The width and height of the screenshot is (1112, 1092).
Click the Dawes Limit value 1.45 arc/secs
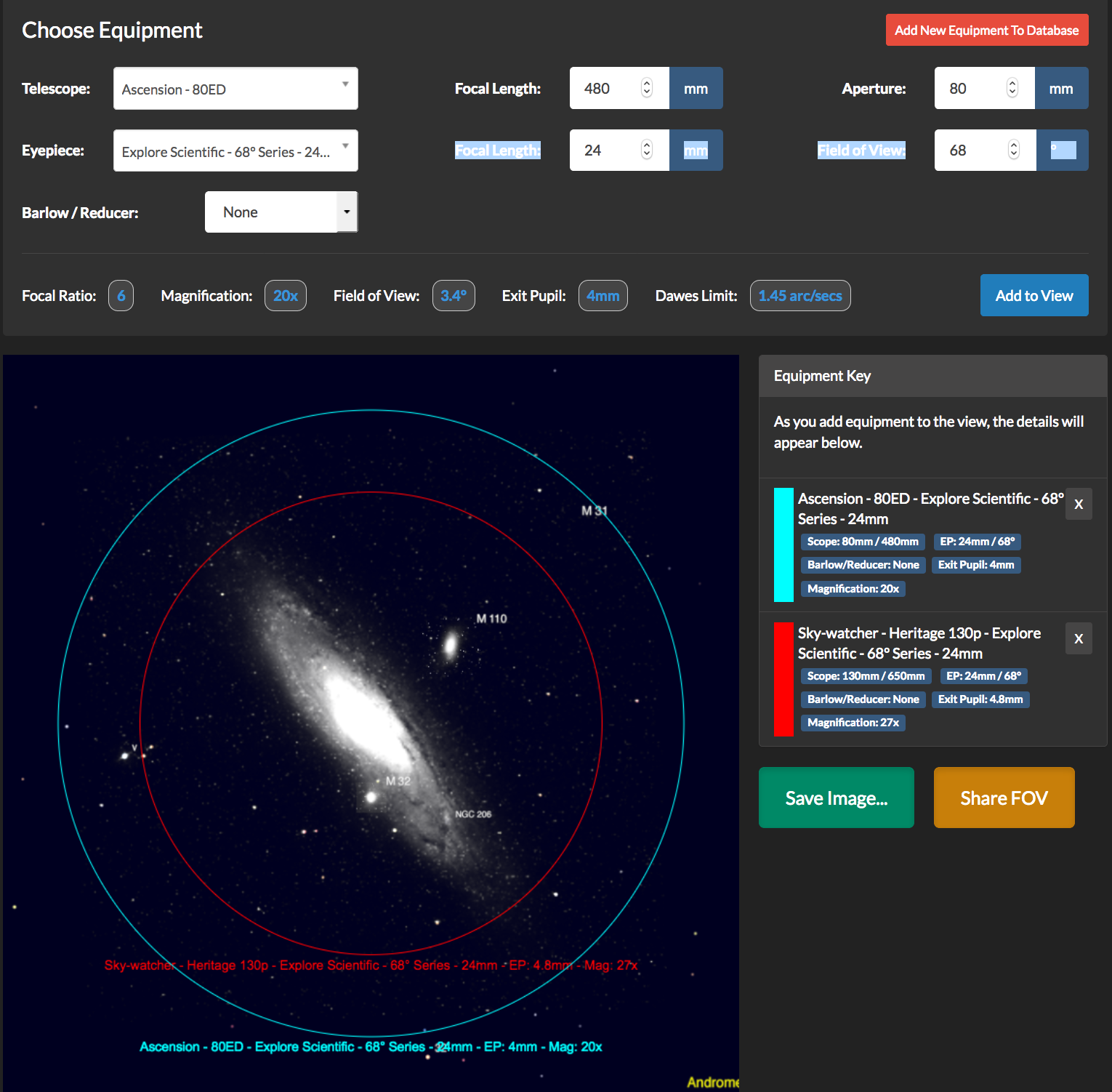800,295
